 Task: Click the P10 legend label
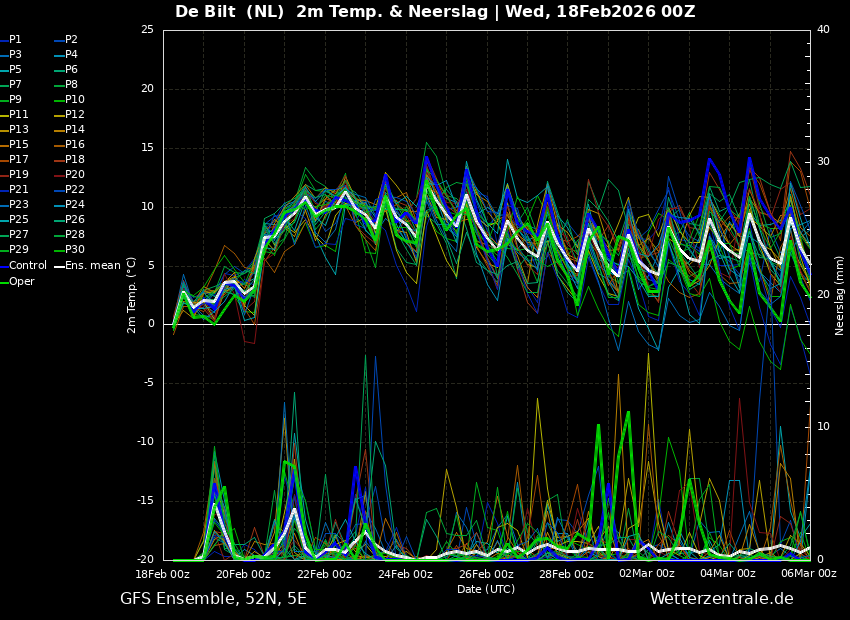pos(75,100)
